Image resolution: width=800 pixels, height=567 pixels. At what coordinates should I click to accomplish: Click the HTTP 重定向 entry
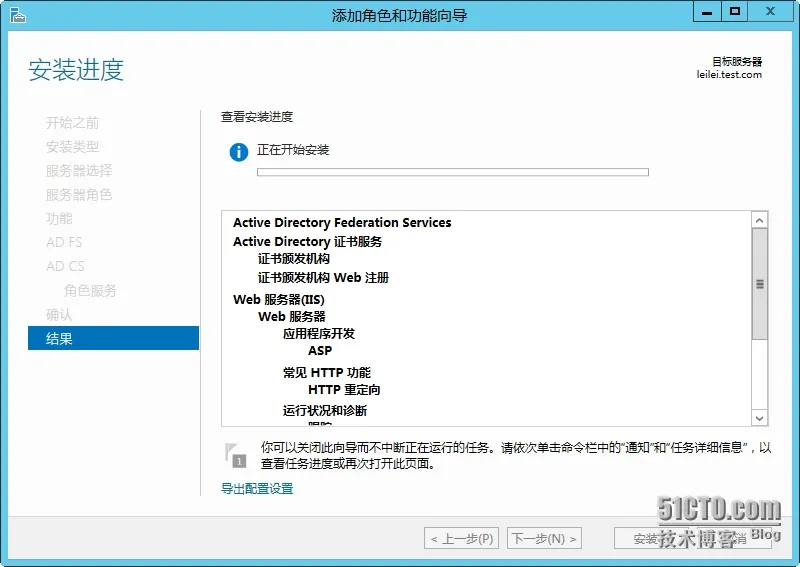tap(344, 390)
